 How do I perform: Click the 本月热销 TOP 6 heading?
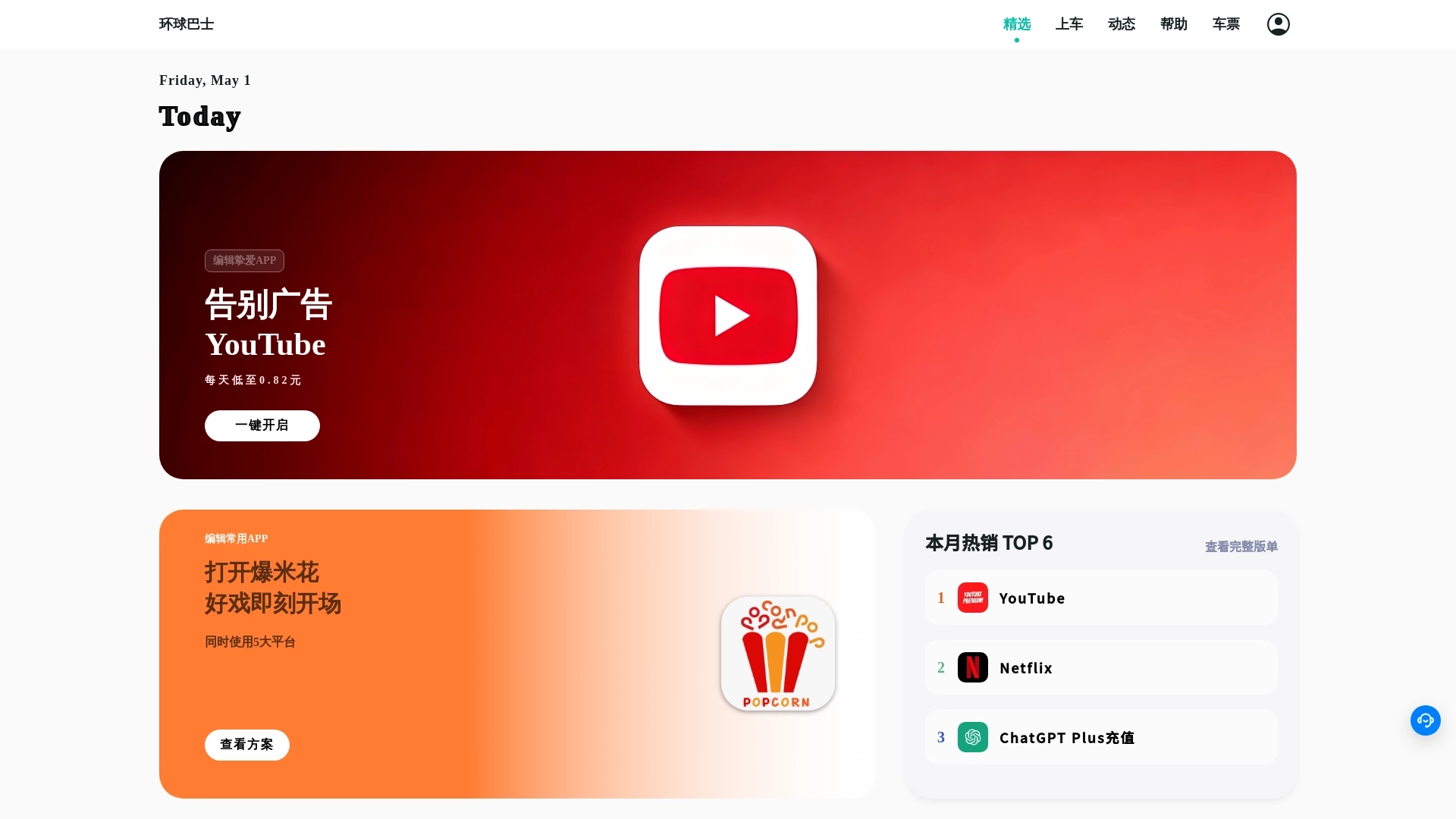click(x=989, y=543)
